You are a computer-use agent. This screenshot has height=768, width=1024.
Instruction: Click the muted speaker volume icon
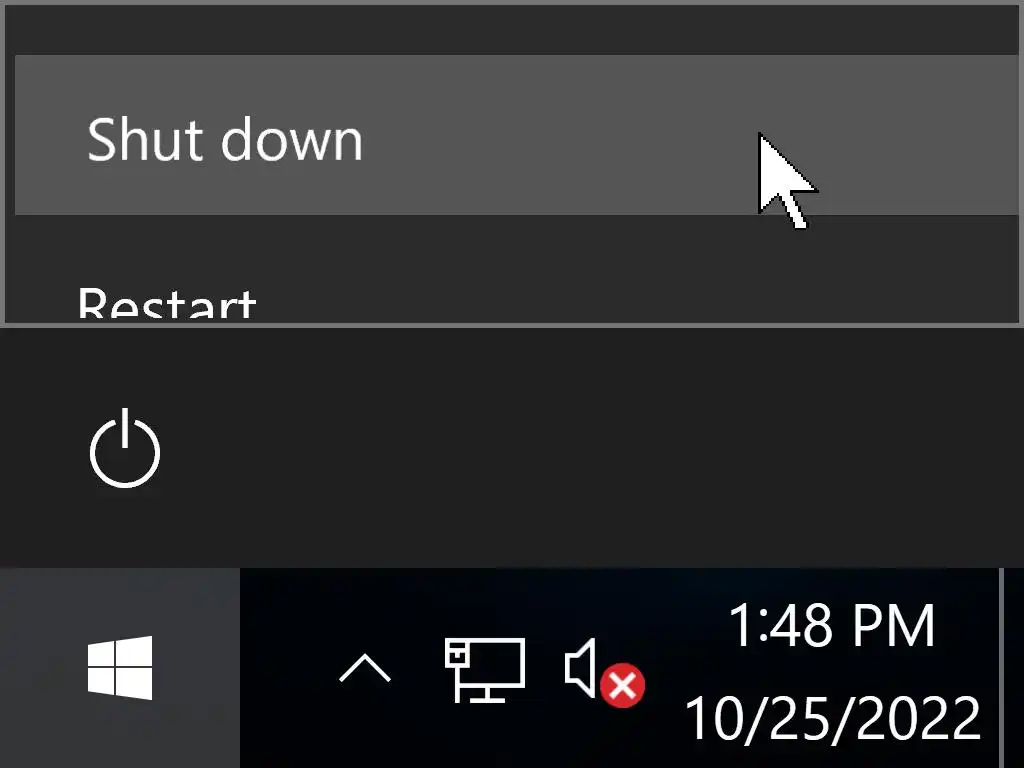tap(602, 670)
